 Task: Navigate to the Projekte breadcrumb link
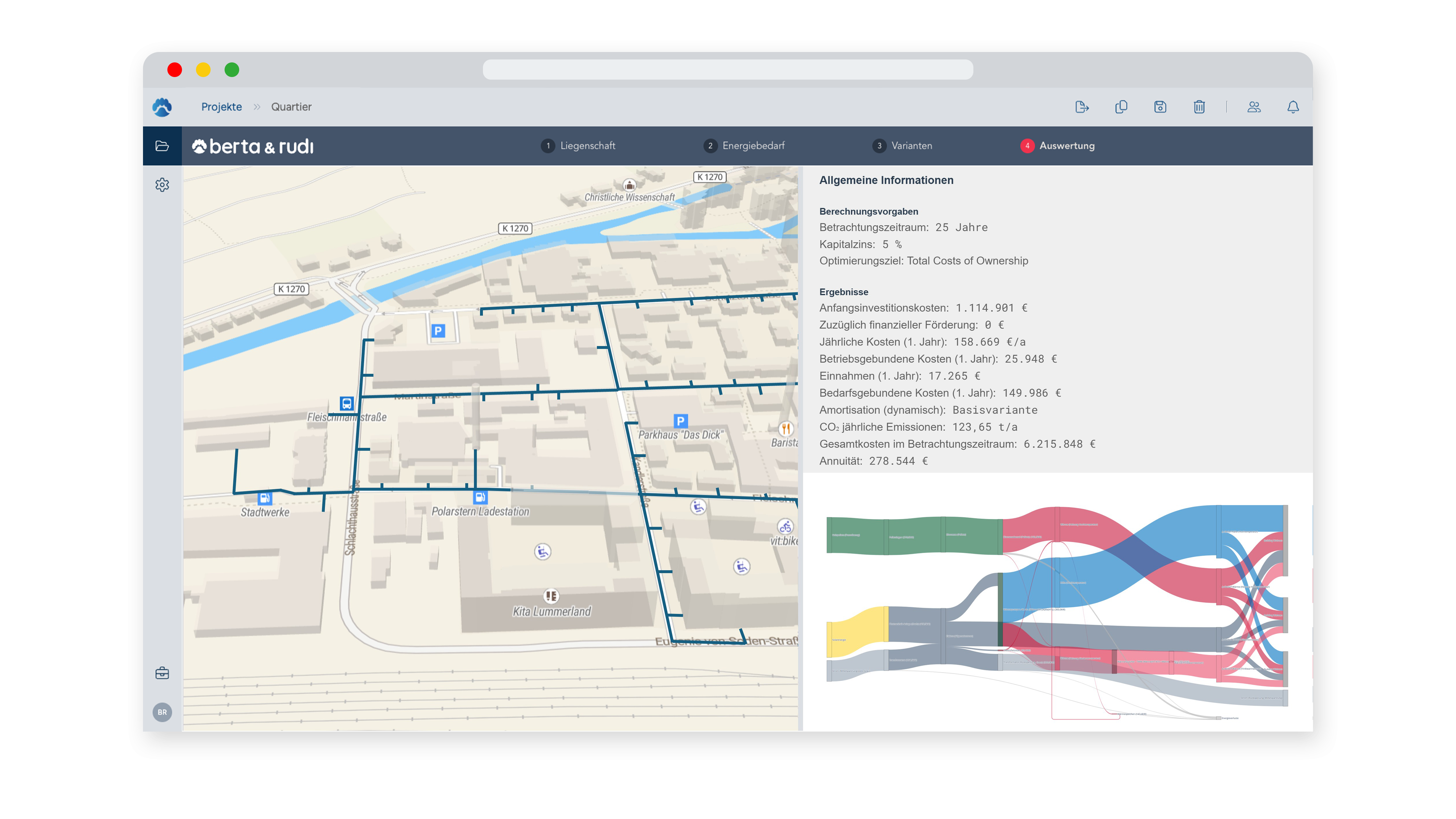pos(222,107)
